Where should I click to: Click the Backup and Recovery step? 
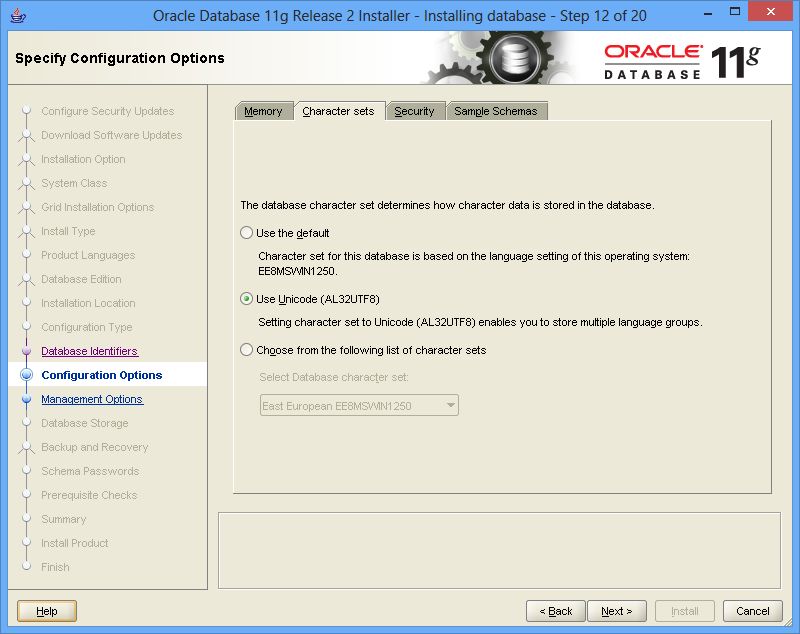tap(95, 447)
